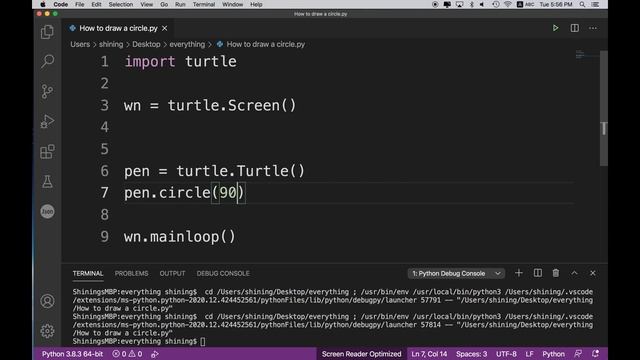Image resolution: width=640 pixels, height=360 pixels.
Task: Open the View menu
Action: click(x=147, y=4)
